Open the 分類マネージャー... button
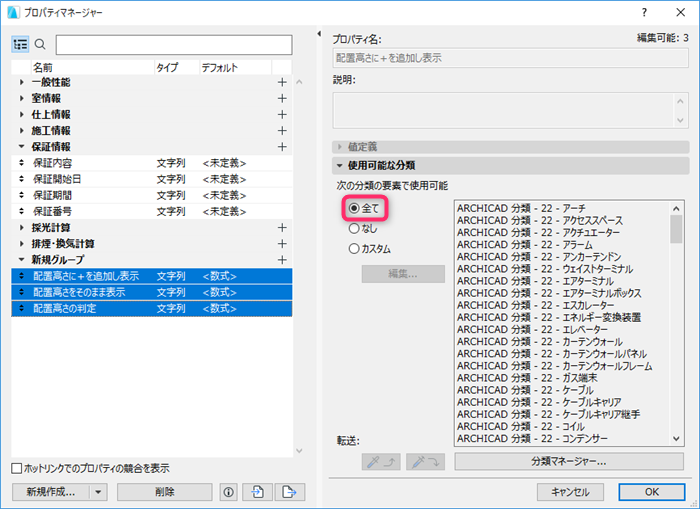 click(x=569, y=462)
